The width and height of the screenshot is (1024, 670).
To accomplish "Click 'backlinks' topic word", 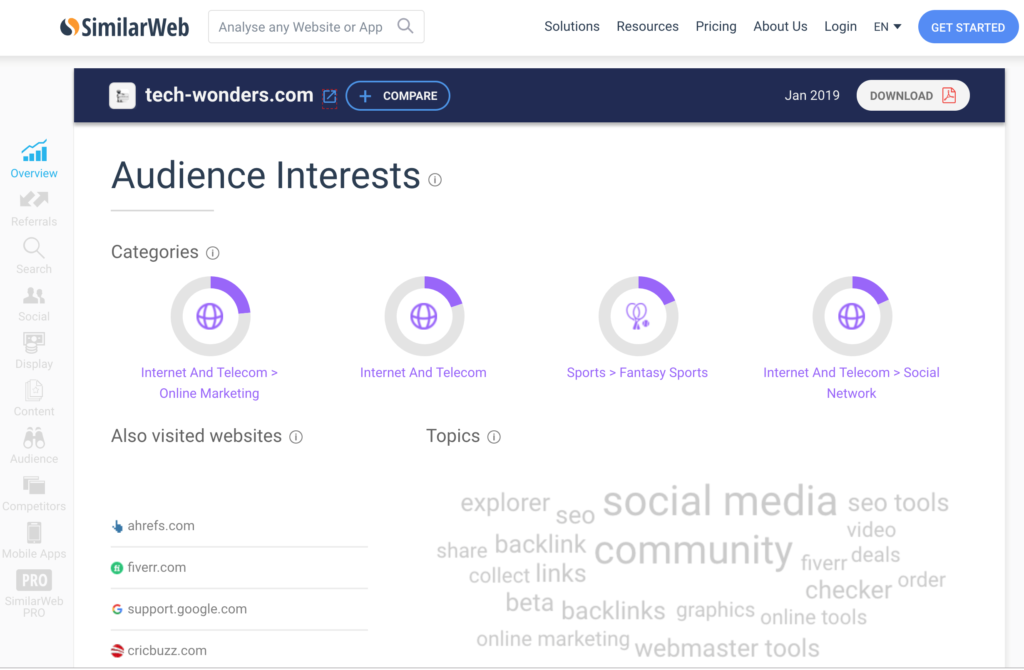I will (x=613, y=611).
